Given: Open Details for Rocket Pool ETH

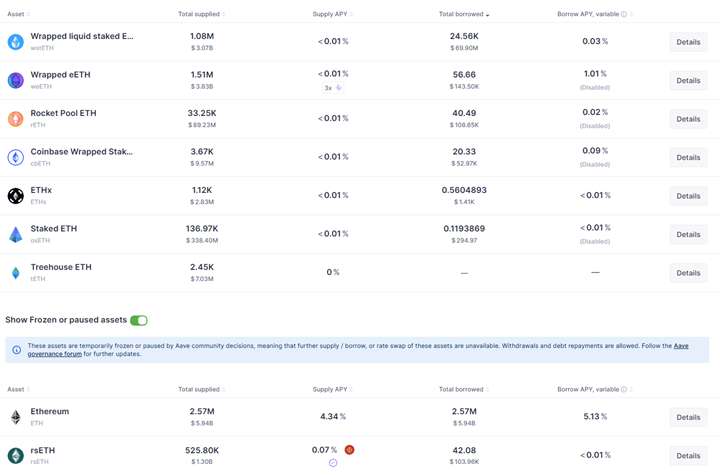Looking at the screenshot, I should click(688, 119).
